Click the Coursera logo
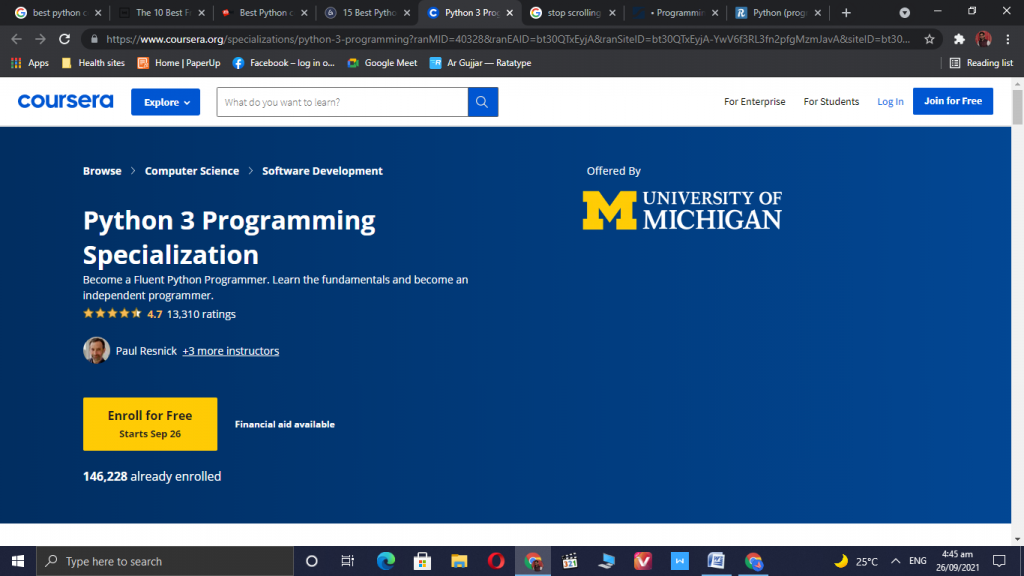1024x576 pixels. [65, 101]
